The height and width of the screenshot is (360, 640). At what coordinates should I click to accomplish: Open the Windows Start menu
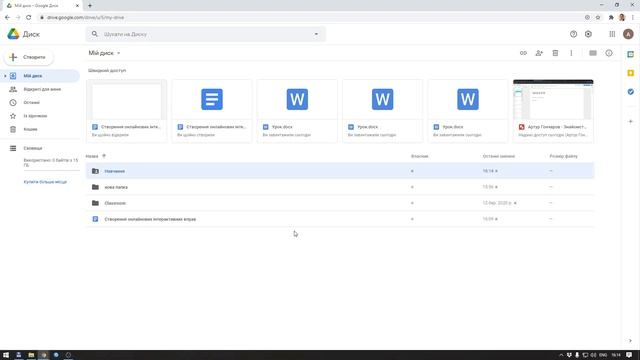pyautogui.click(x=6, y=355)
